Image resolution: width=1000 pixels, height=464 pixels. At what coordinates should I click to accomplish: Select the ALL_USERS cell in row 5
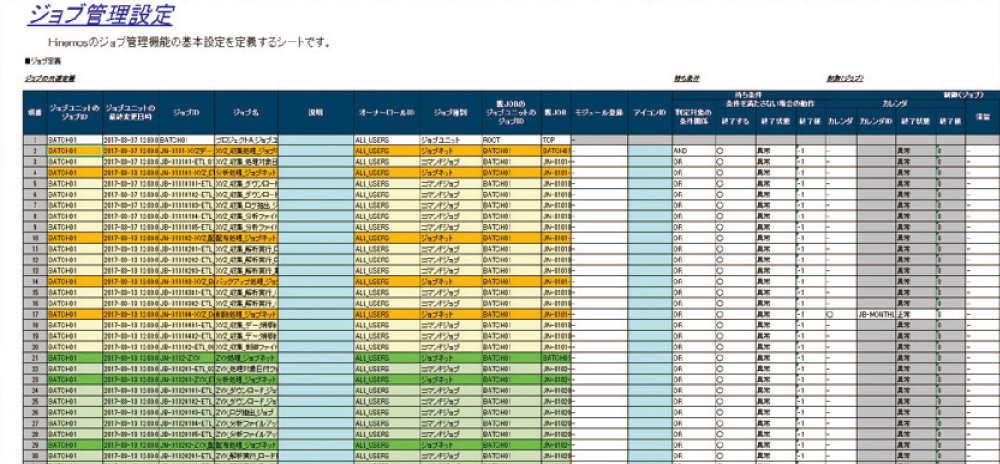point(385,184)
